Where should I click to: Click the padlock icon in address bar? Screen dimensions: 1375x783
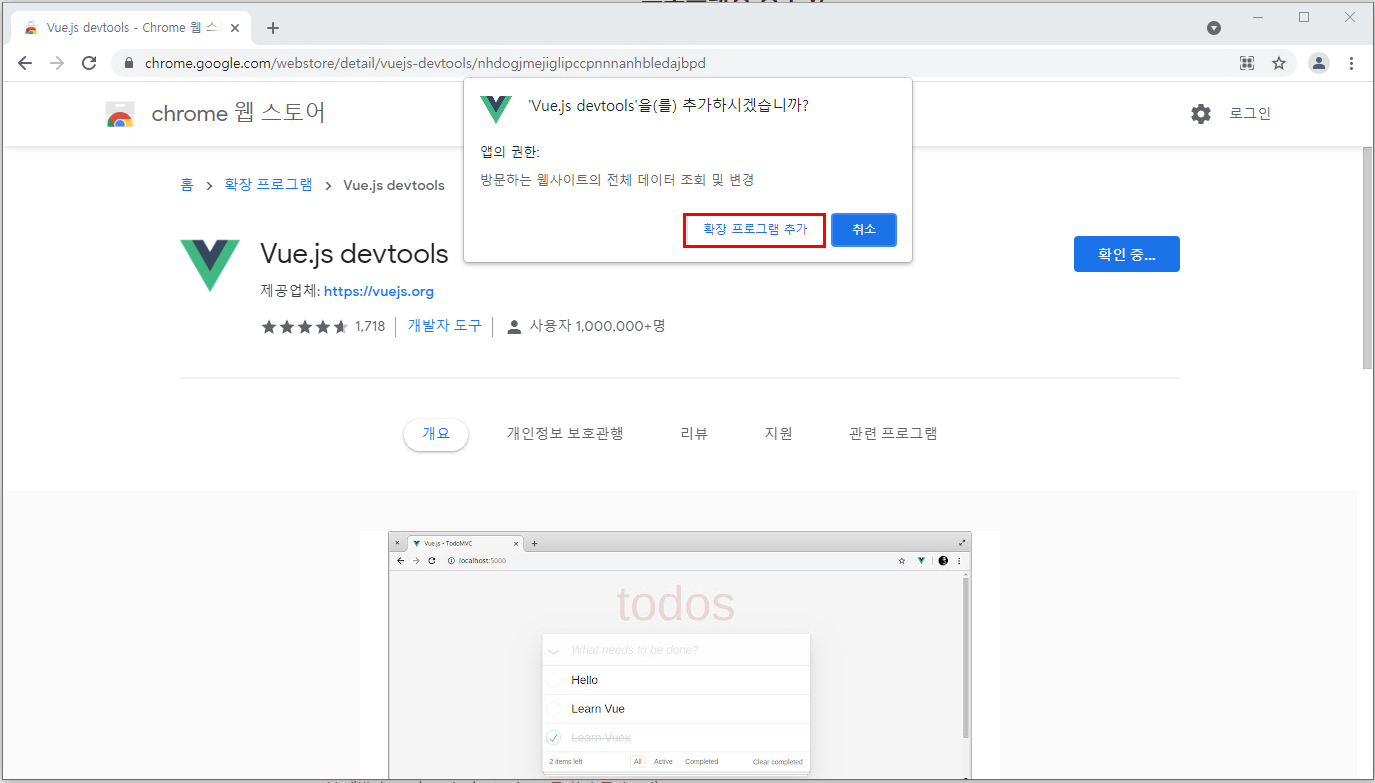pyautogui.click(x=129, y=63)
